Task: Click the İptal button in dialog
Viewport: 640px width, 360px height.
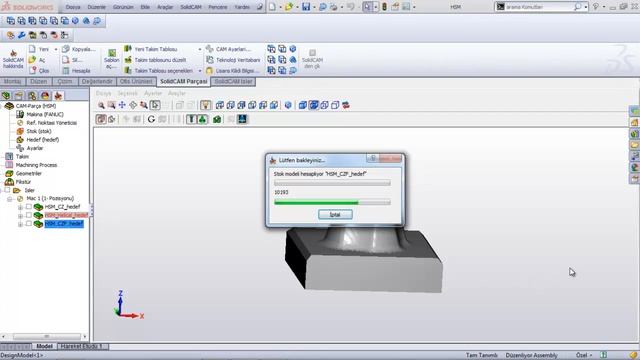Action: (335, 214)
